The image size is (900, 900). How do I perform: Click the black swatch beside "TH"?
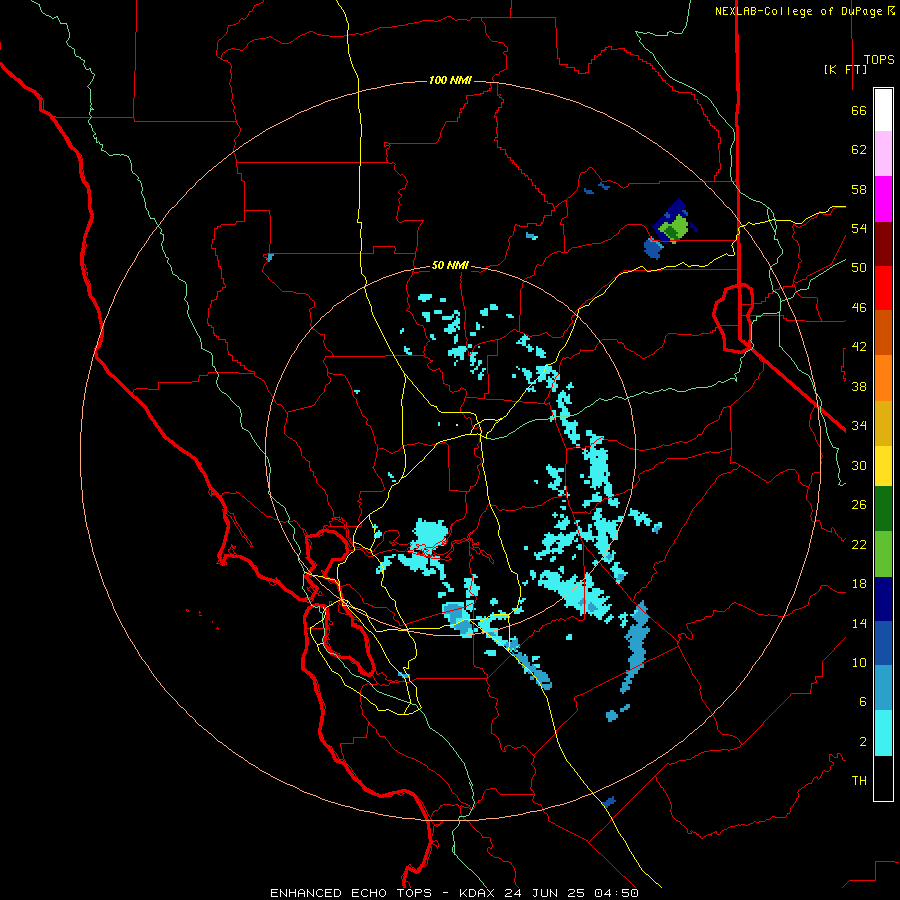pos(883,778)
